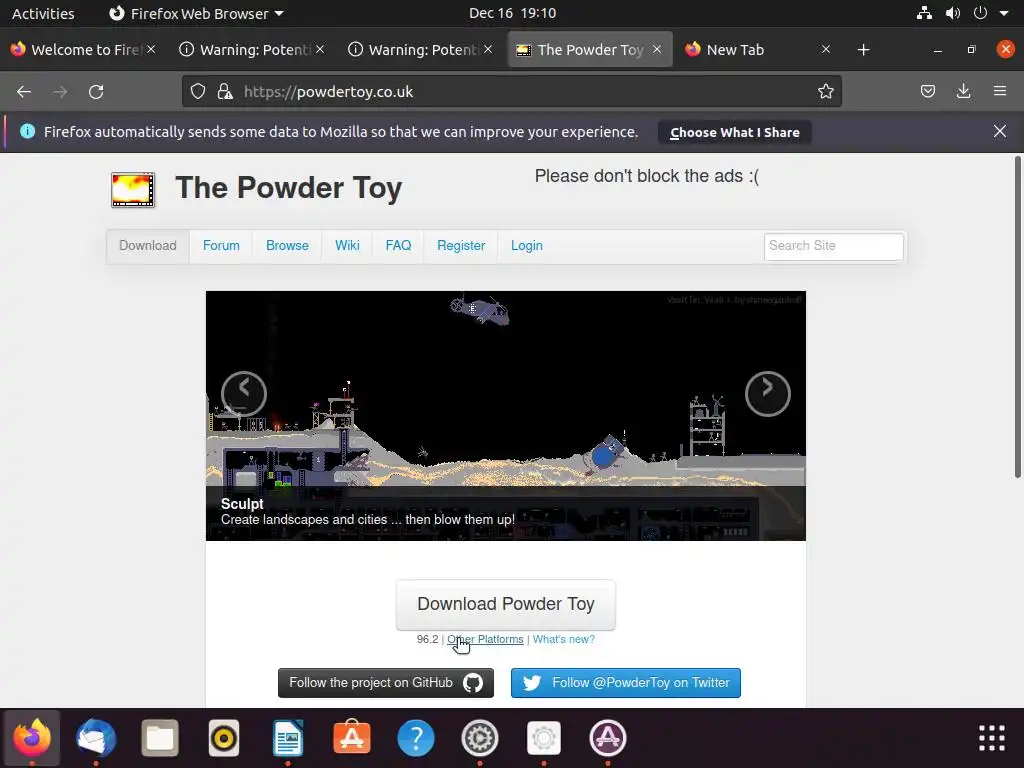Expand the Firefox Web Browser app menu
This screenshot has height=768, width=1024.
(196, 13)
